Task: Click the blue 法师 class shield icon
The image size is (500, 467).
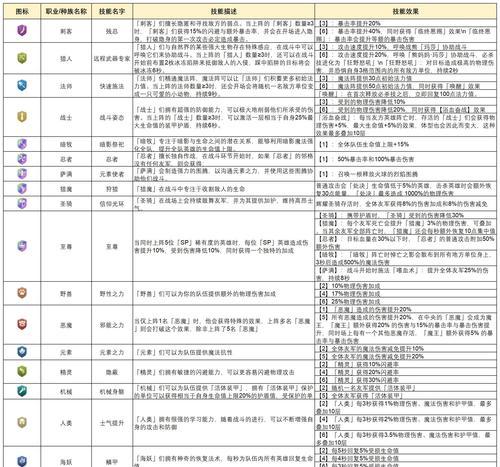Action: tap(22, 85)
